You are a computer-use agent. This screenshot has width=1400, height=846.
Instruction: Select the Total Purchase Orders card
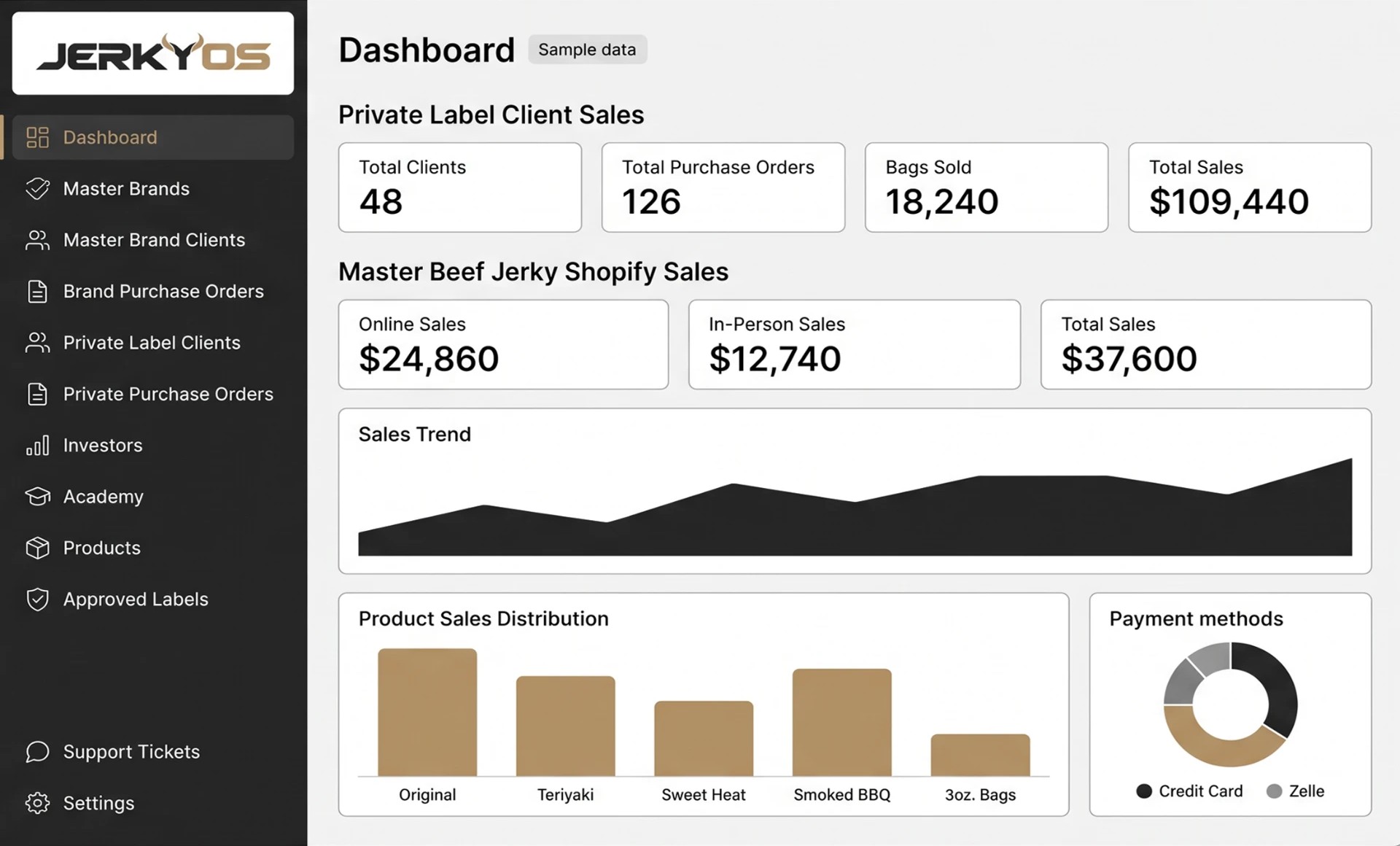coord(723,187)
